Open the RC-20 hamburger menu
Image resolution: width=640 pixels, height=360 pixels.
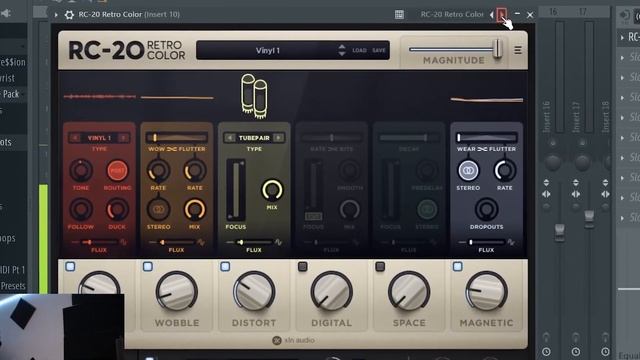click(518, 50)
